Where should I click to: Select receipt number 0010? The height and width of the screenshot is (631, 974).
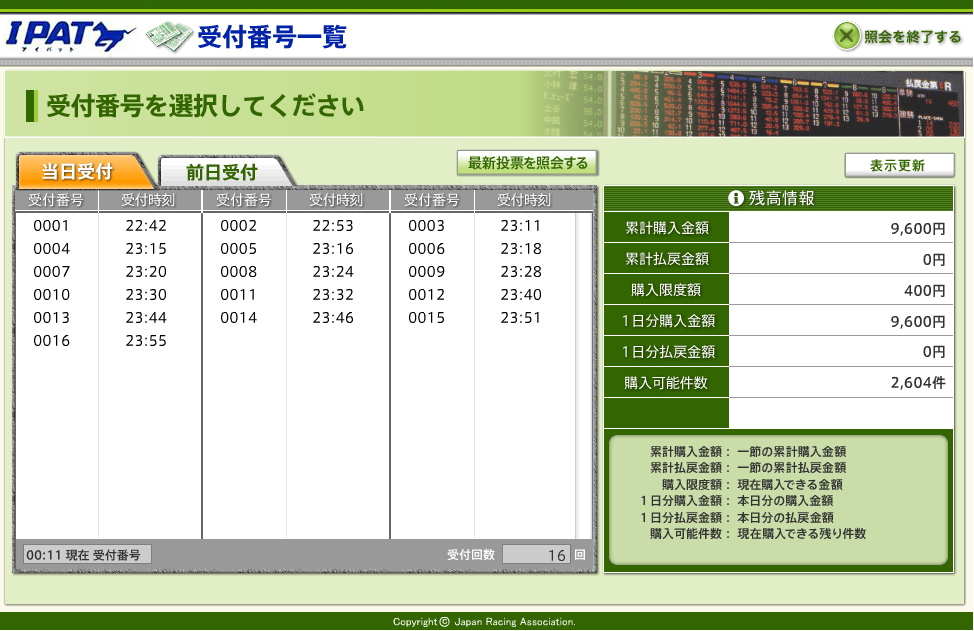point(52,295)
